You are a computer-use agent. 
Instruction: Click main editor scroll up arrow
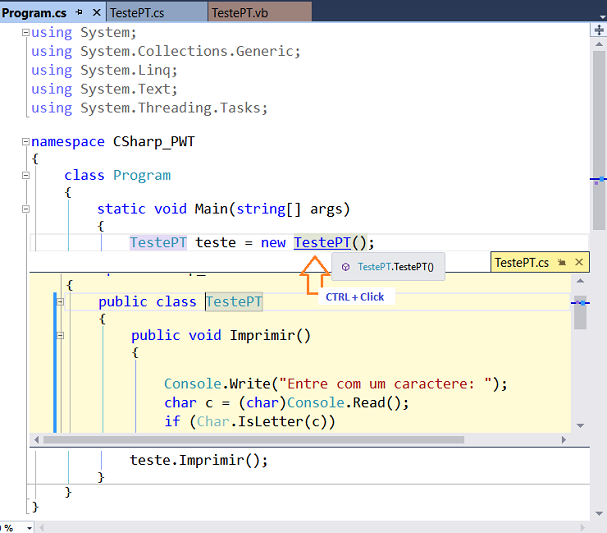[x=599, y=44]
